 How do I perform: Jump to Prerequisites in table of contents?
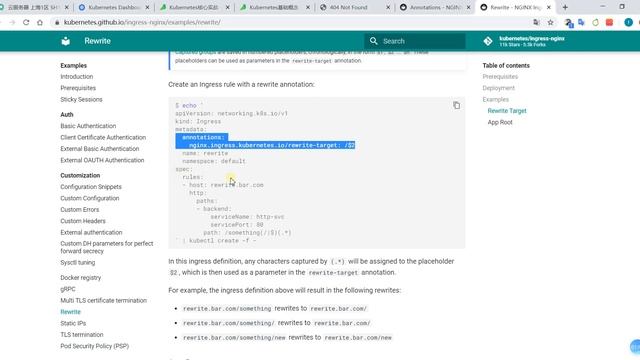coord(500,77)
